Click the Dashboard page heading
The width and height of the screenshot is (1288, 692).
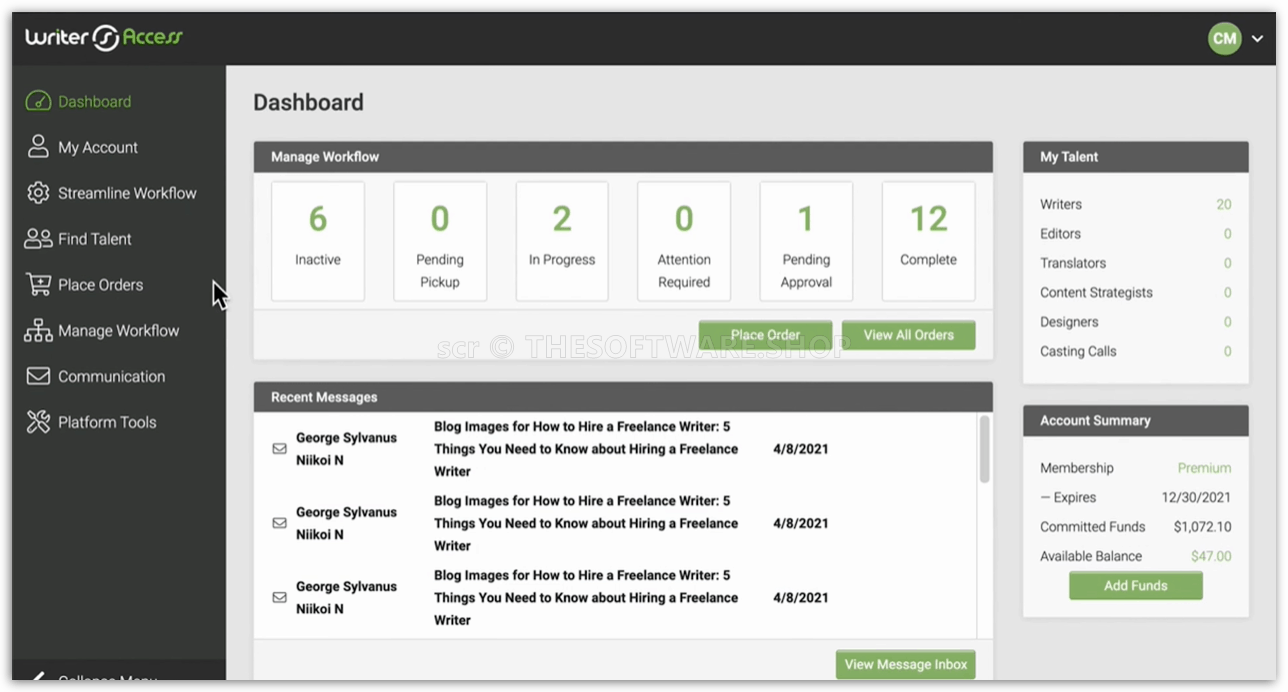tap(308, 103)
